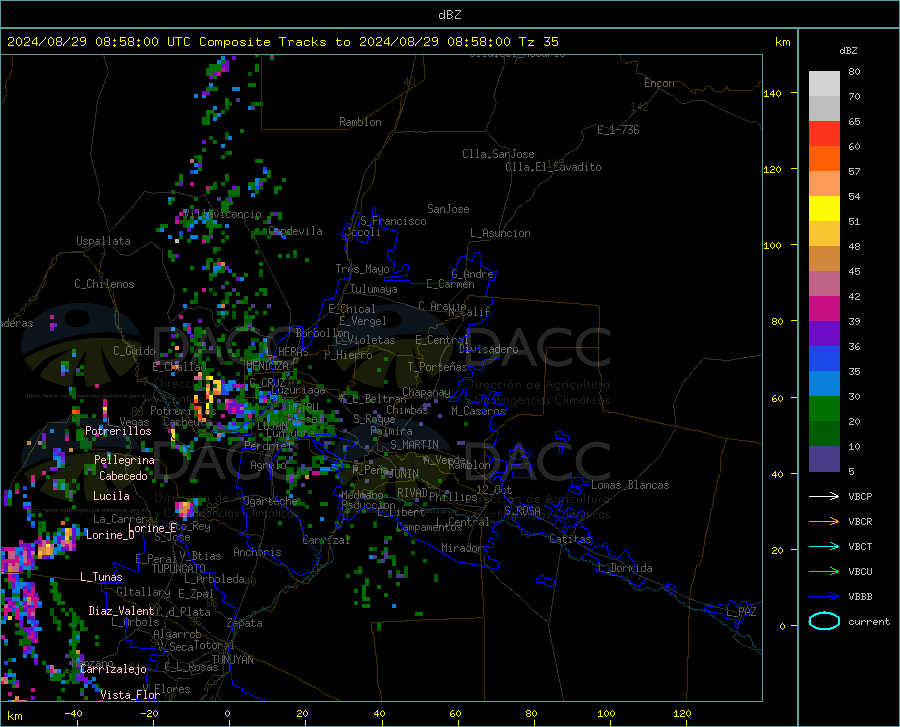Click the 'Uspallata' map label

103,241
